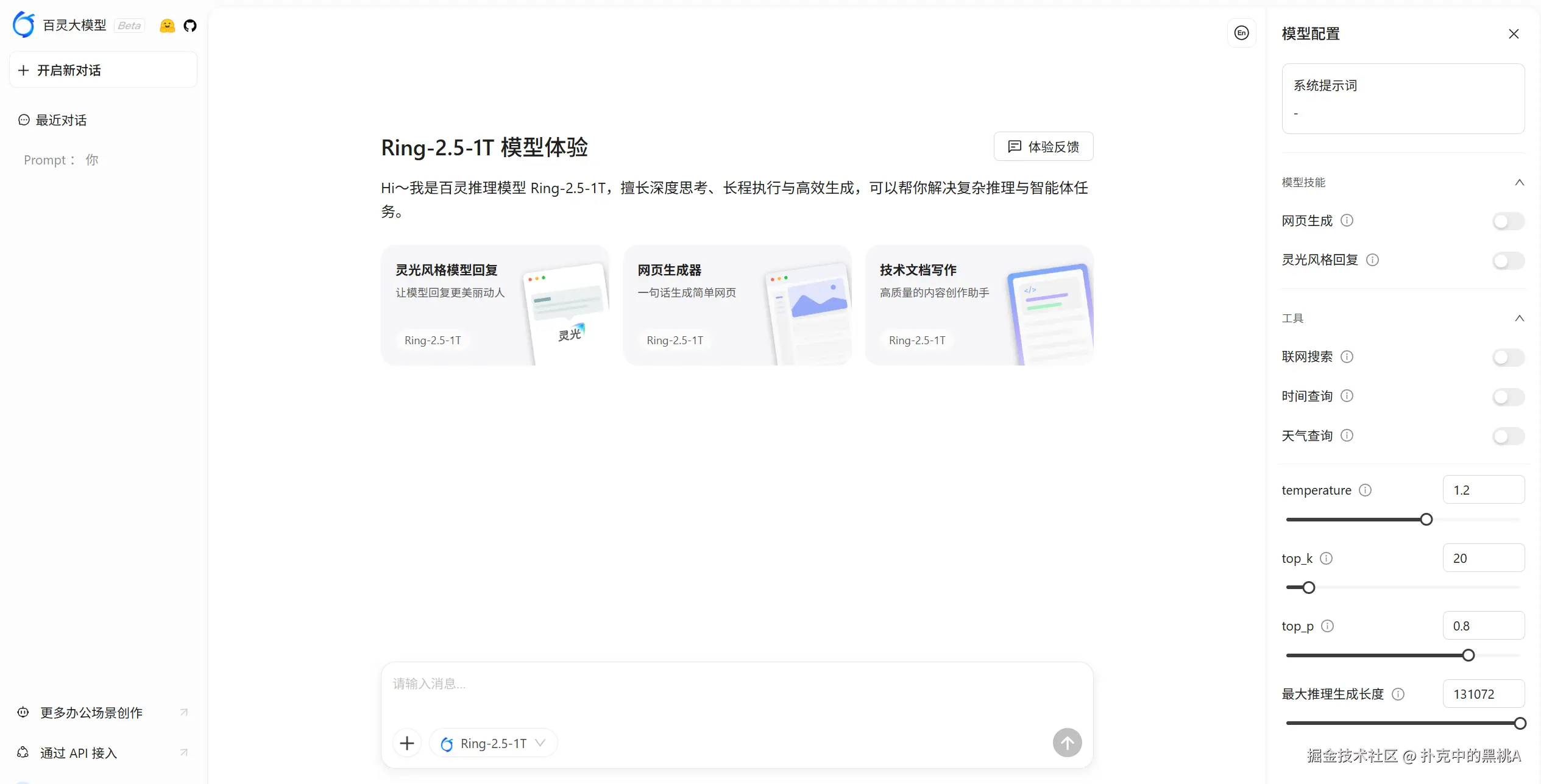Toggle 天气查询 tool on
Screen dimensions: 1541x784
(x=1508, y=436)
